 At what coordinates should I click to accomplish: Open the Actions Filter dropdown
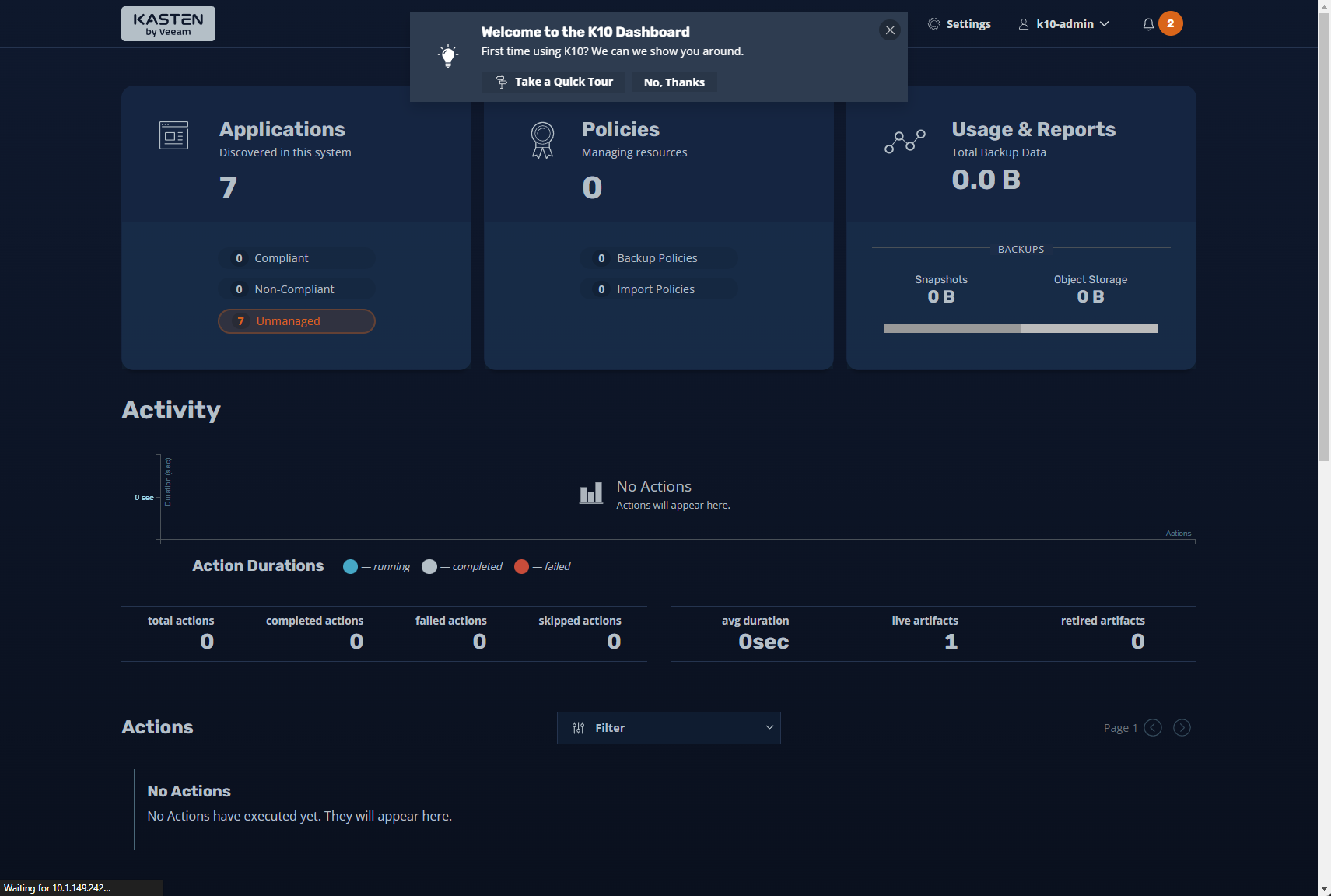(x=668, y=728)
